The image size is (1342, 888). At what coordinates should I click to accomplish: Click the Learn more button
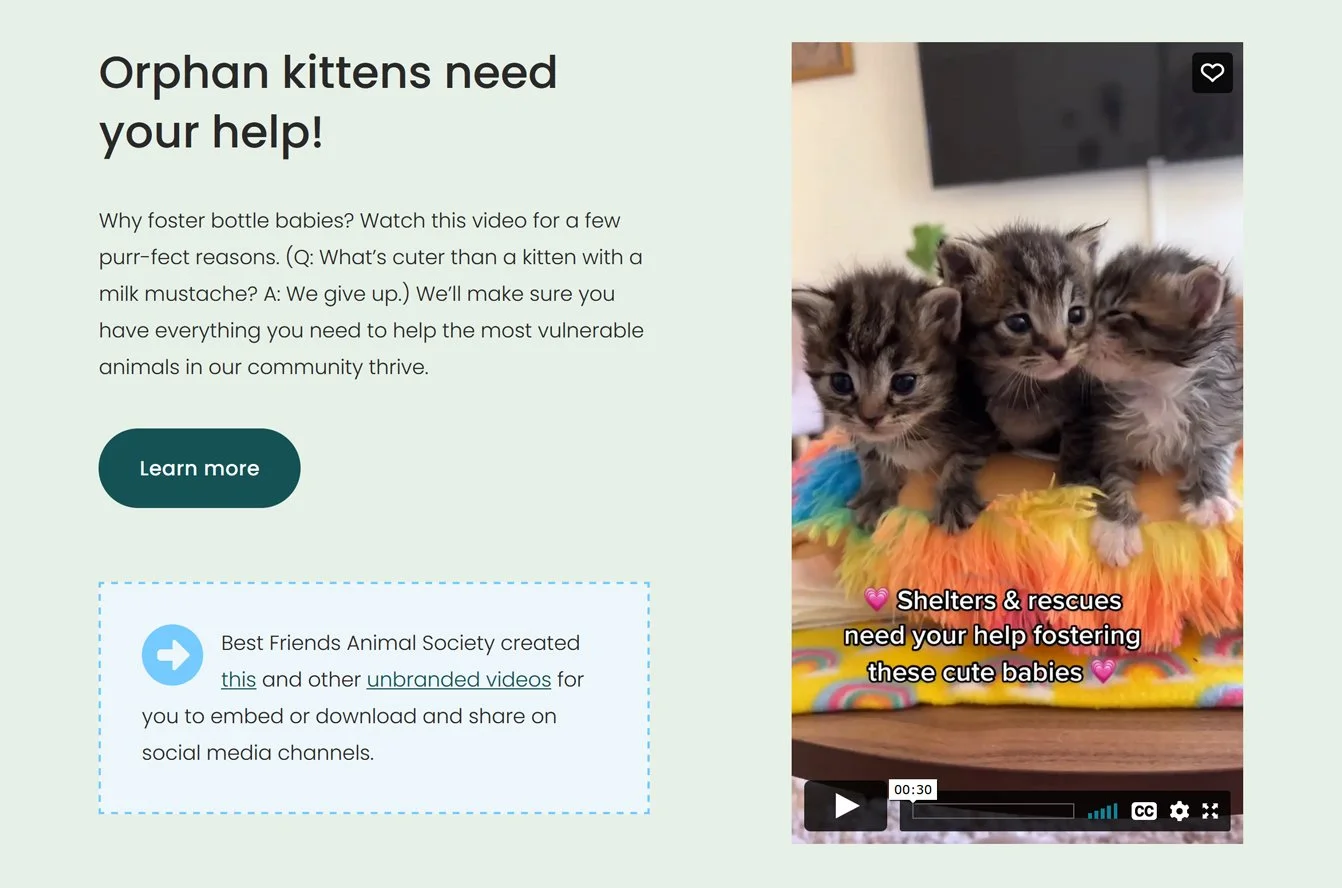(199, 468)
